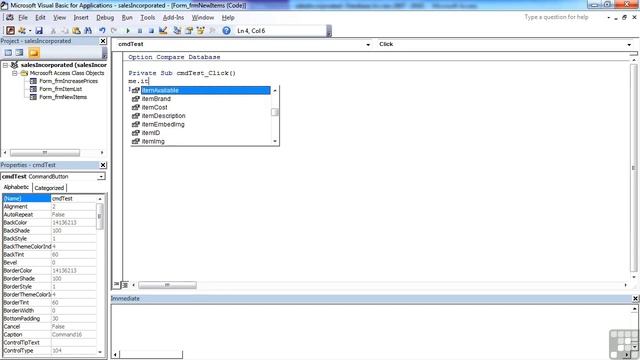
Task: Open the Tools menu
Action: click(x=147, y=18)
